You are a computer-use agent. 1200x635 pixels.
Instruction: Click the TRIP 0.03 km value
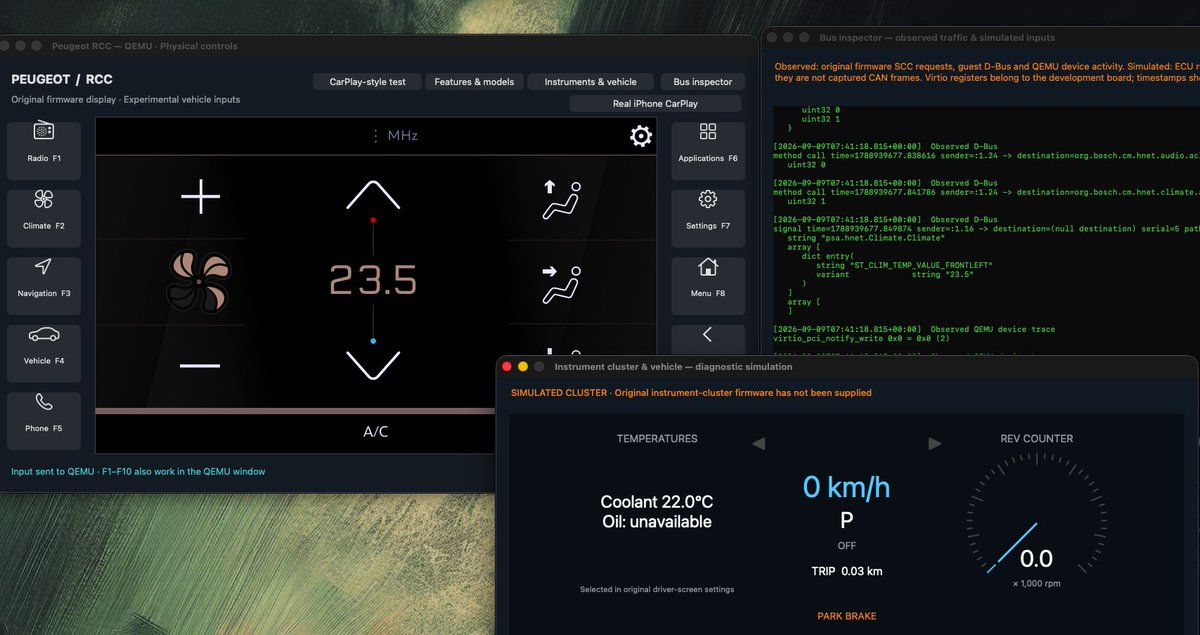tap(847, 571)
